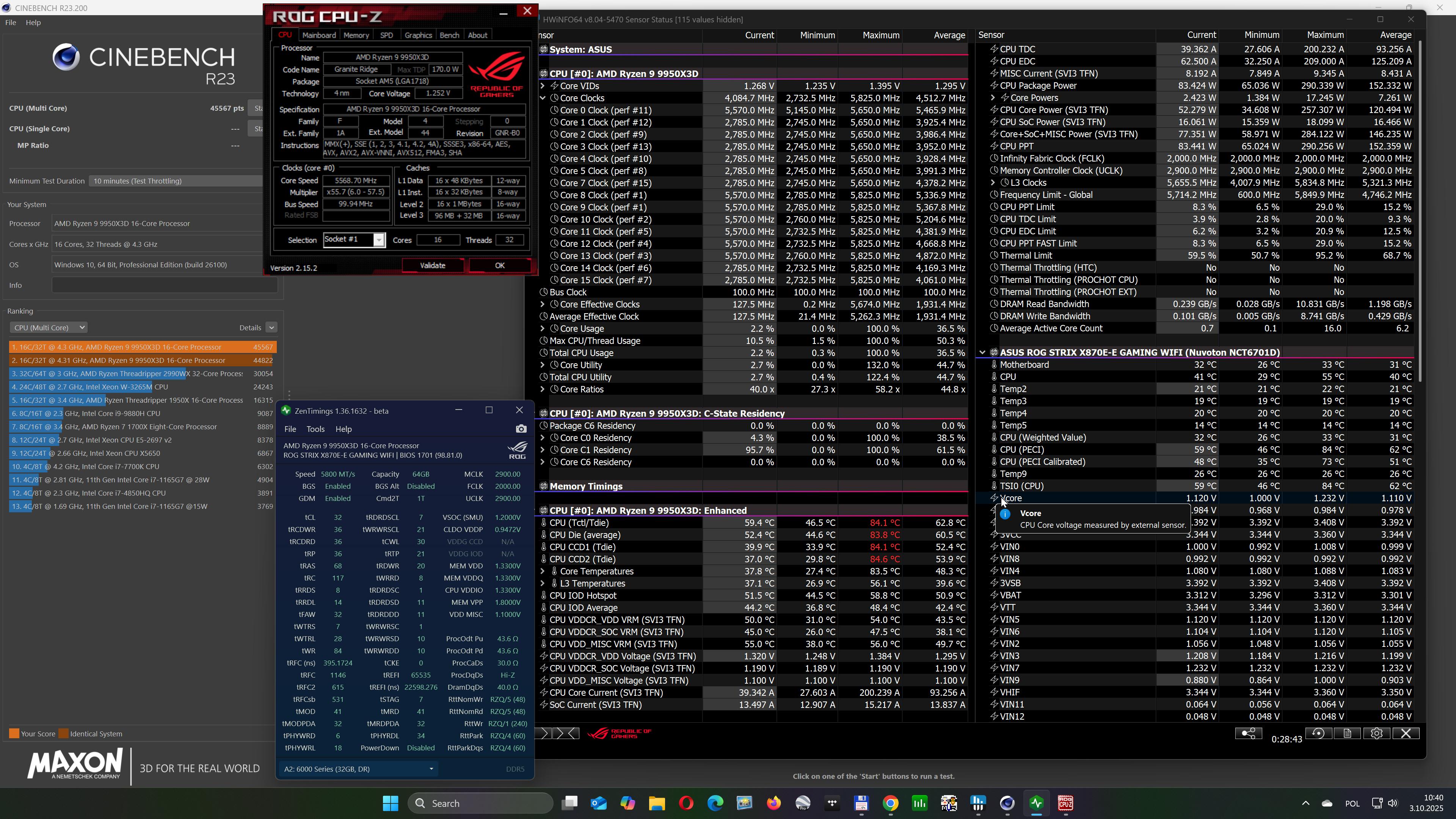Click the Cinebench Info input field
This screenshot has width=1456, height=819.
164,286
